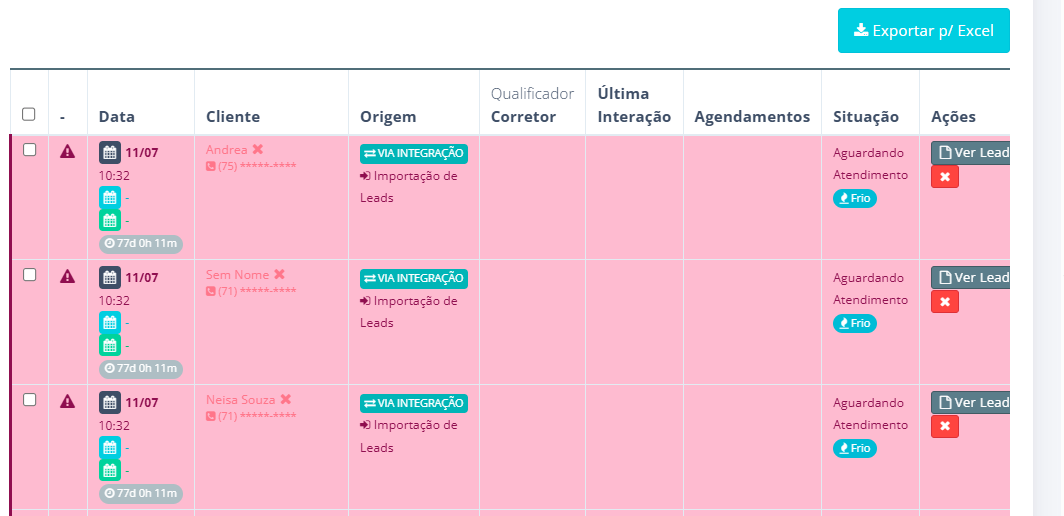This screenshot has width=1064, height=516.
Task: Click the red X beside the name Andrea
Action: click(258, 149)
